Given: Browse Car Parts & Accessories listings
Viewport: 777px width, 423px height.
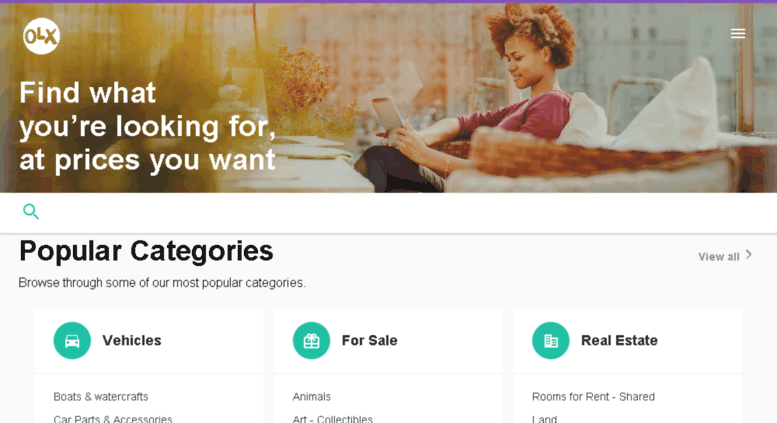Looking at the screenshot, I should click(113, 419).
